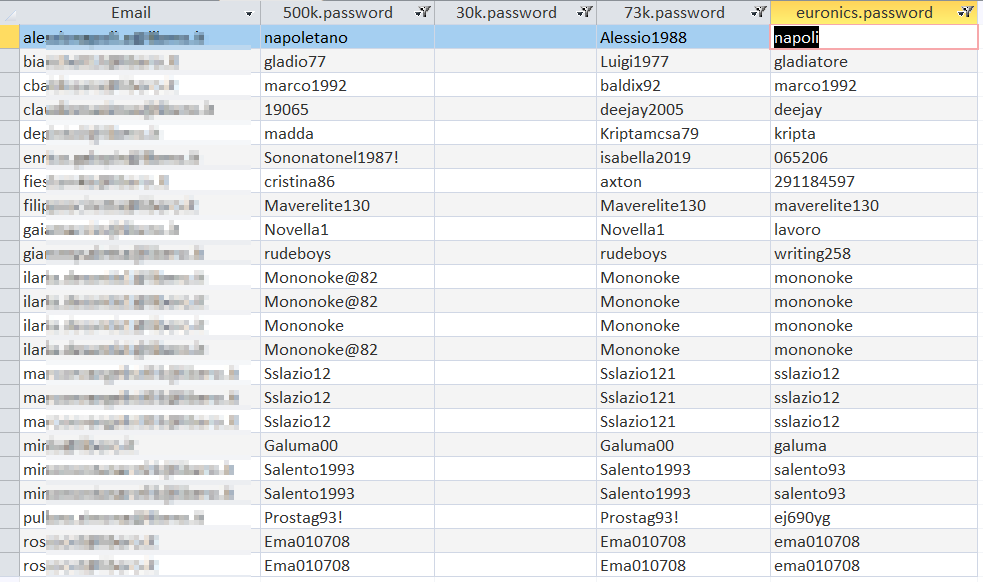The width and height of the screenshot is (983, 582).
Task: Select the 30k.password column header label
Action: click(506, 13)
